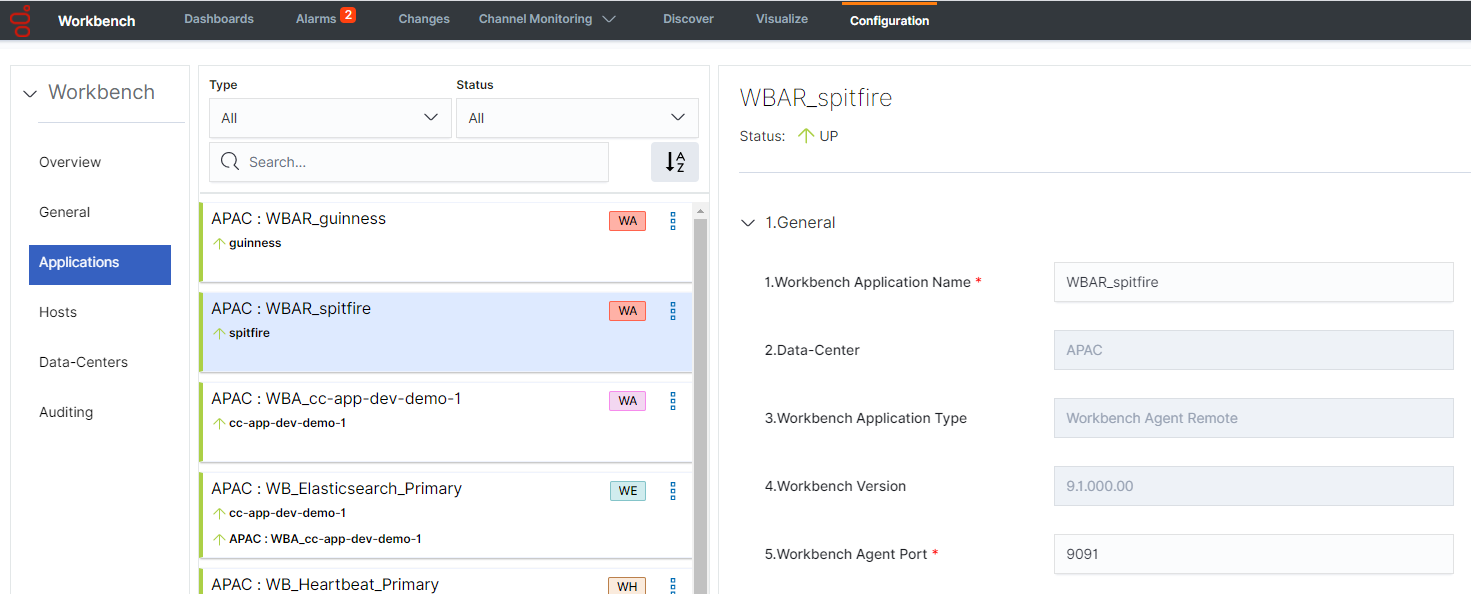Click the WE badge on WB_Elasticsearch_Primary
Screen dimensions: 1471x594
point(627,491)
